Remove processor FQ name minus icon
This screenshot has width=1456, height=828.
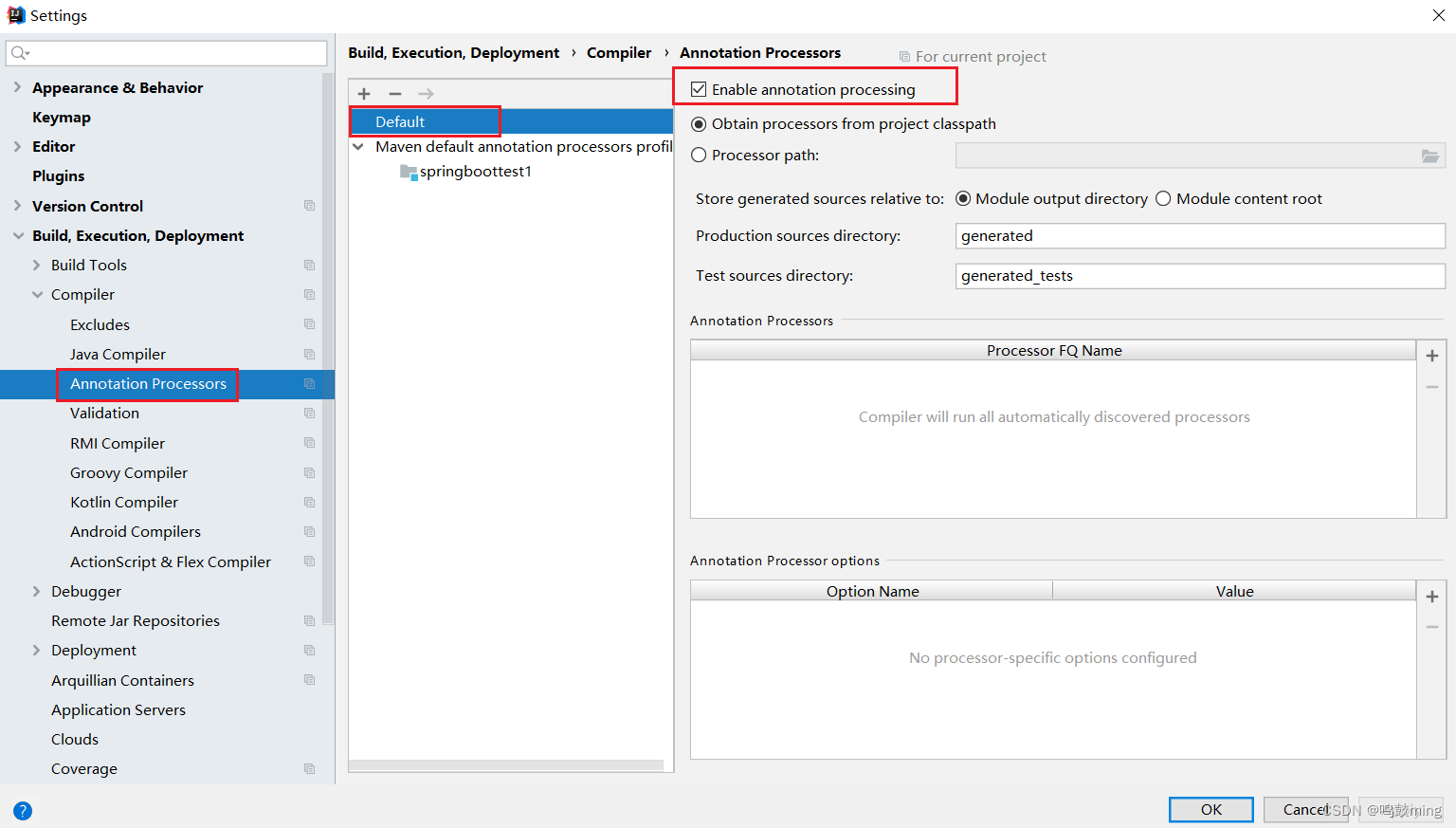(1432, 387)
